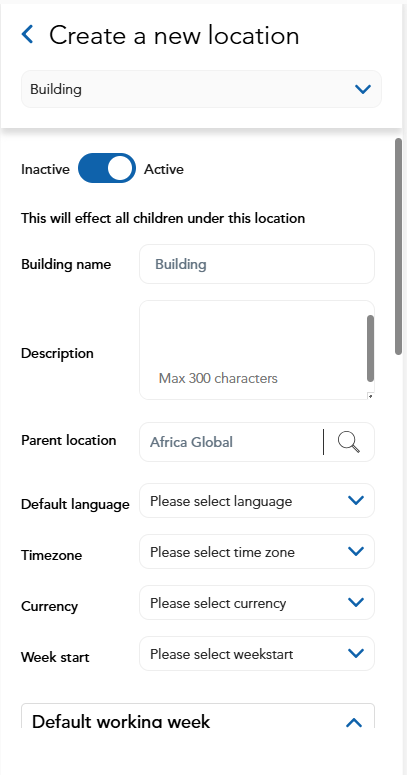
Task: Click the chevron arrow beside Please select language
Action: [x=356, y=500]
